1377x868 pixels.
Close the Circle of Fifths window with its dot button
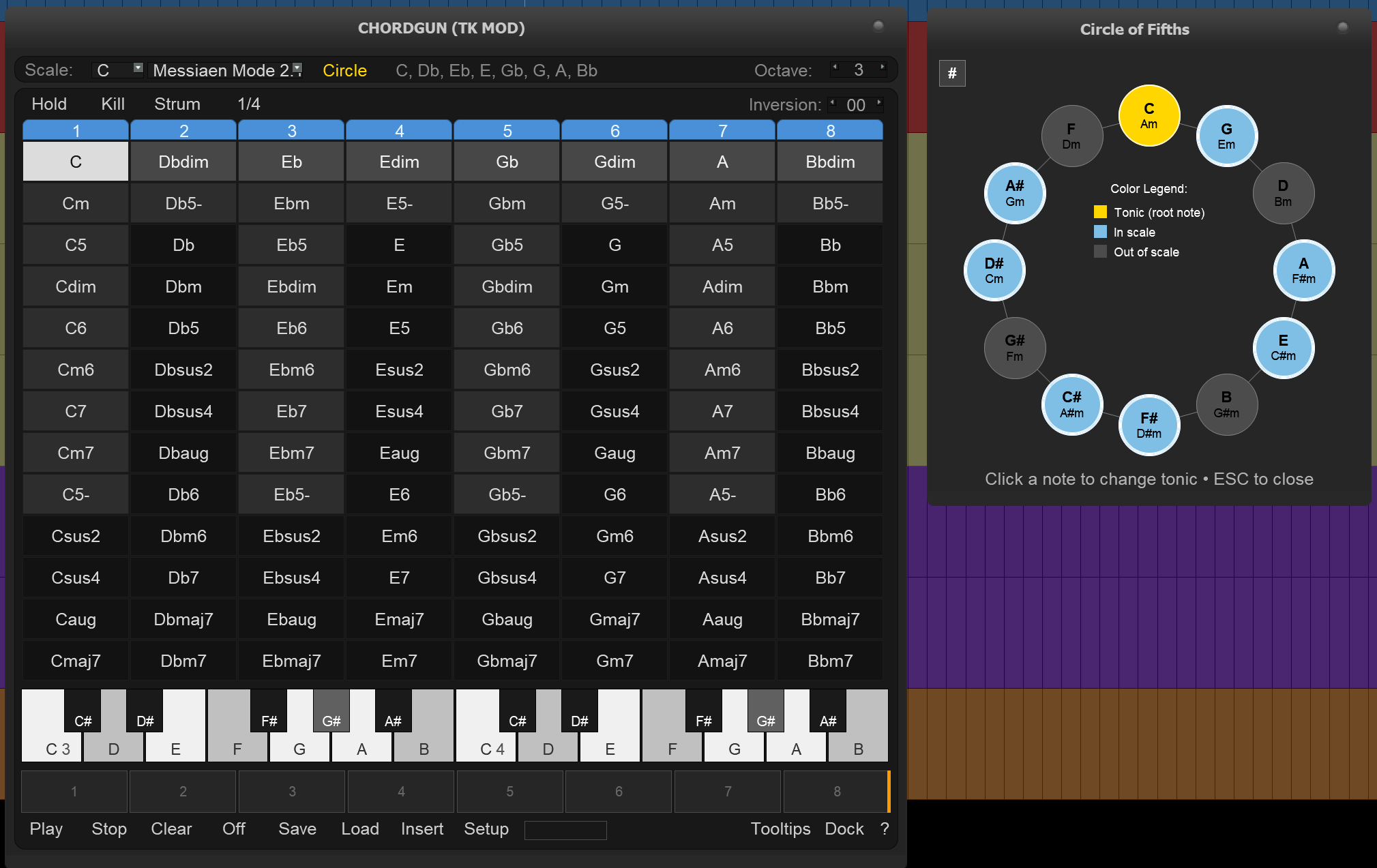[1342, 27]
